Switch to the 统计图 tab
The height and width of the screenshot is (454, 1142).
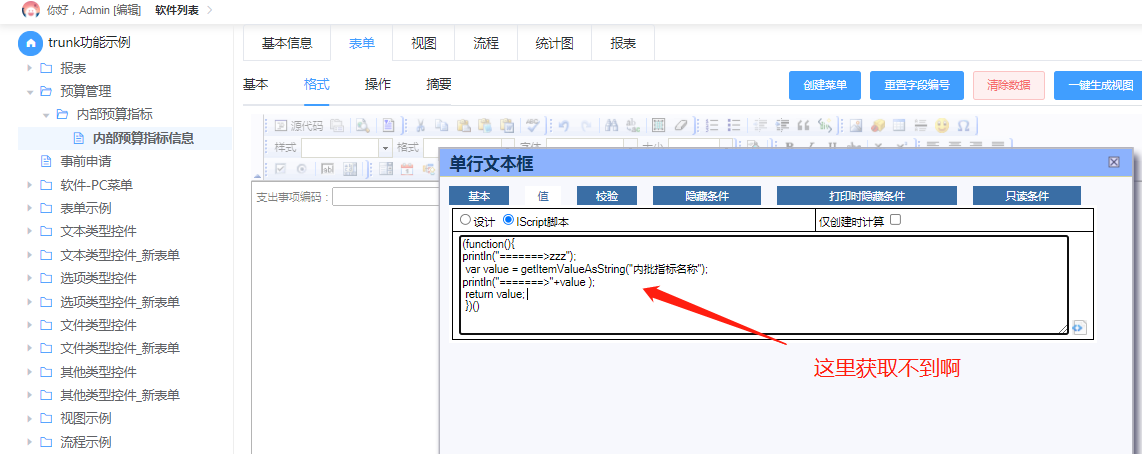pyautogui.click(x=554, y=43)
